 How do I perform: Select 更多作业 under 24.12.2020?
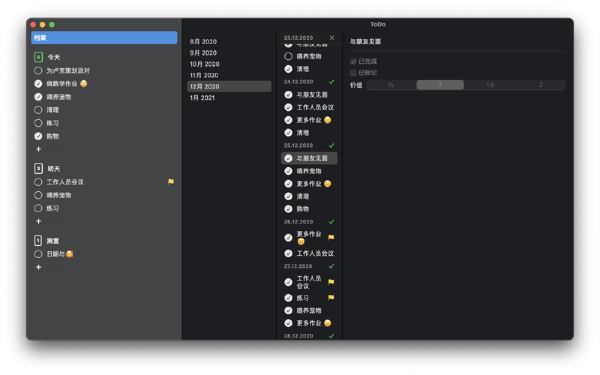[309, 120]
